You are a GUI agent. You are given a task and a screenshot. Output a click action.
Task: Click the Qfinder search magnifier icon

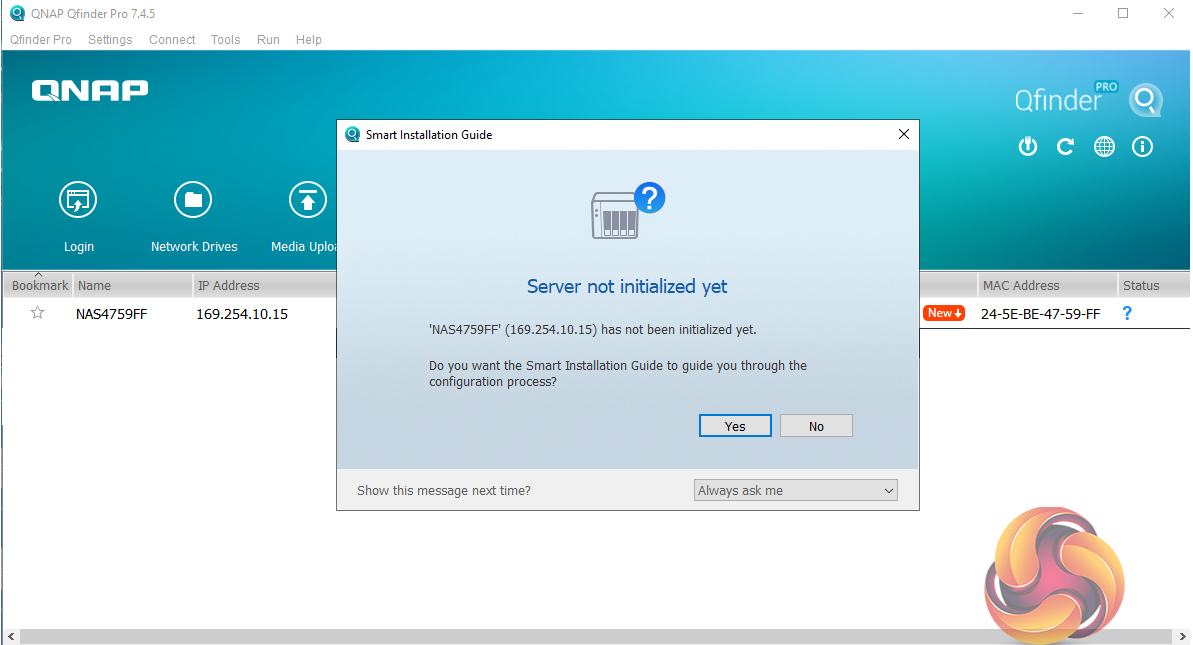[x=1146, y=100]
